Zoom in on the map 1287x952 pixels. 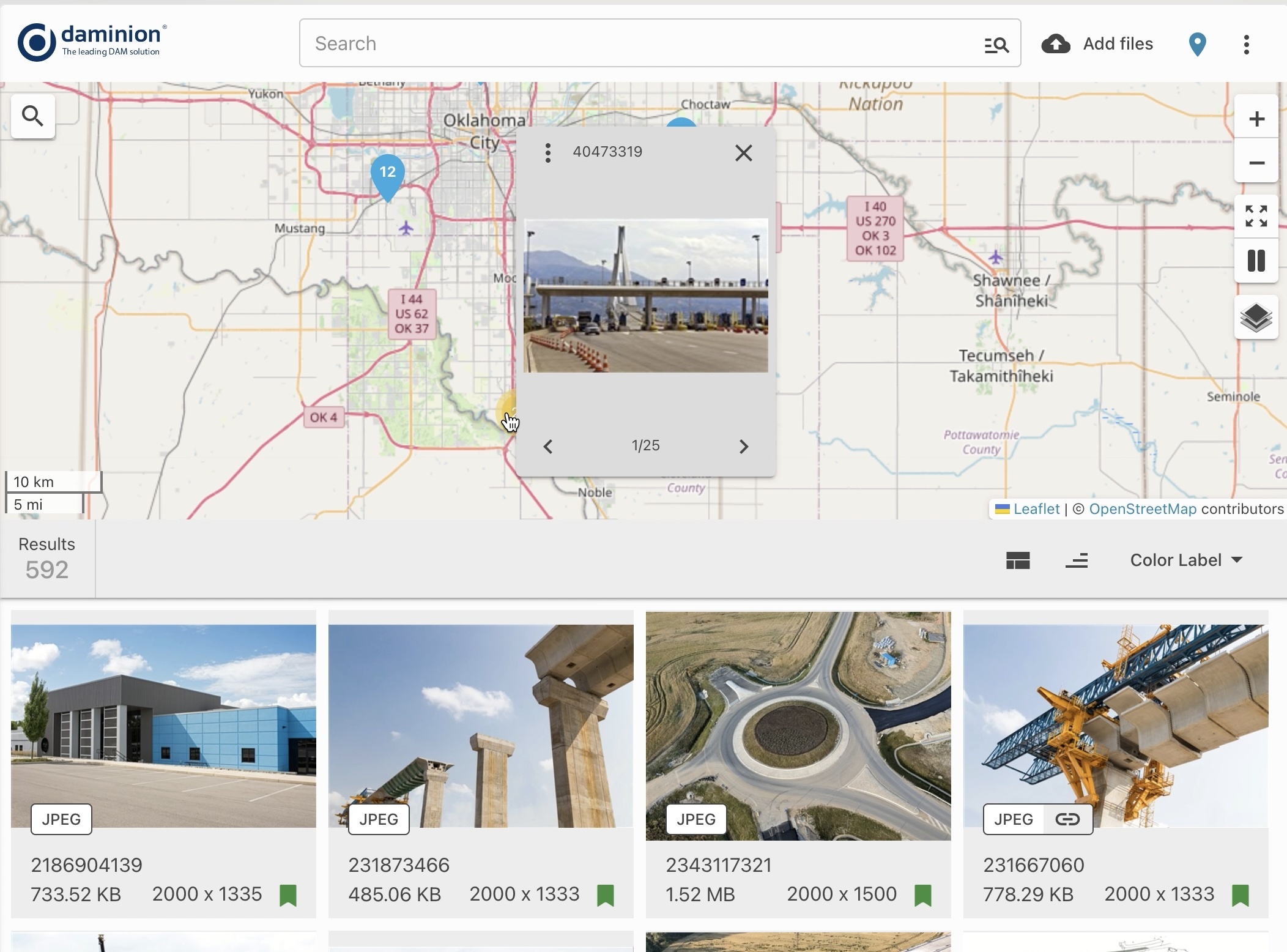pos(1256,119)
